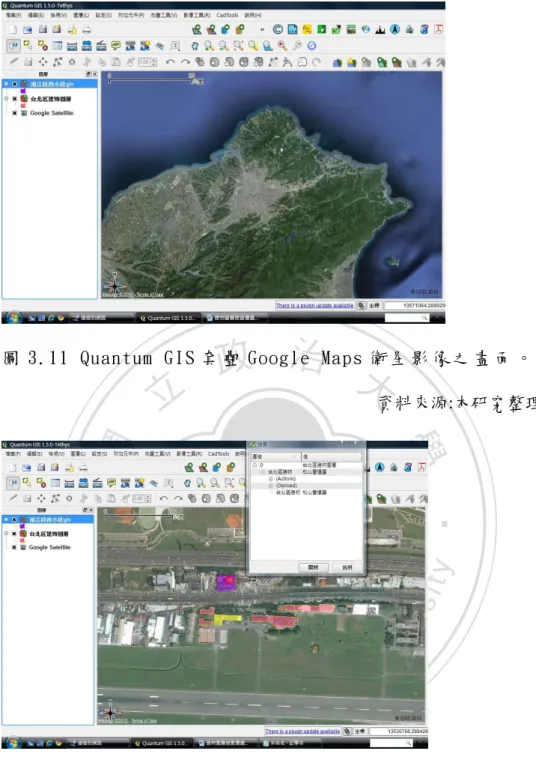Click Quantum GIS taskbar button below coastline window

point(167,318)
